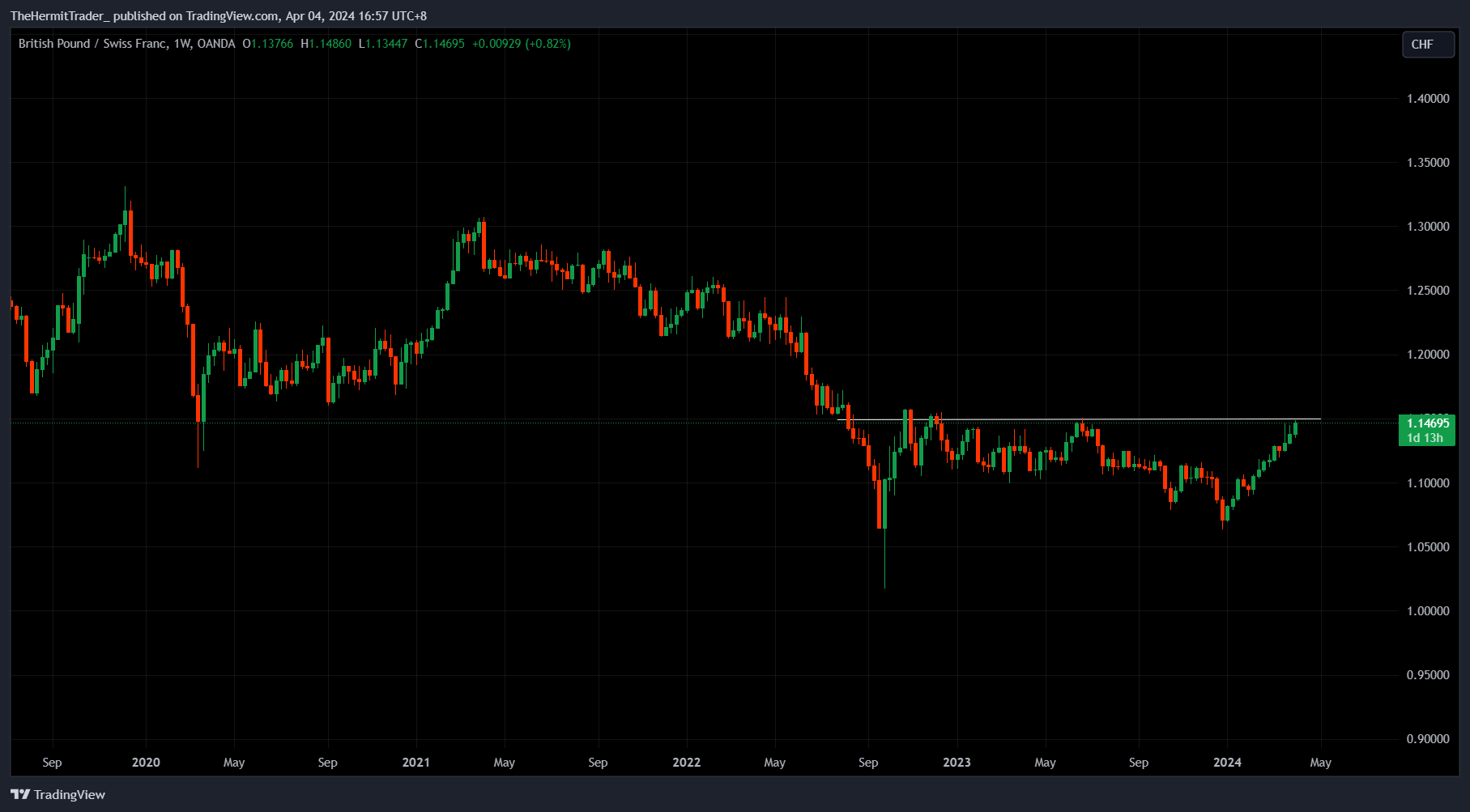Click the CHF currency button
Image resolution: width=1470 pixels, height=812 pixels.
pyautogui.click(x=1427, y=45)
